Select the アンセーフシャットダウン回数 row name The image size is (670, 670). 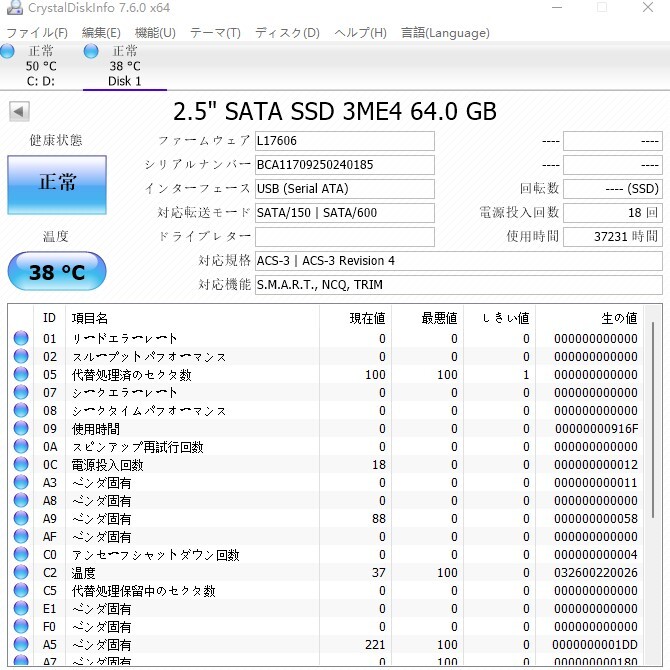(x=155, y=555)
